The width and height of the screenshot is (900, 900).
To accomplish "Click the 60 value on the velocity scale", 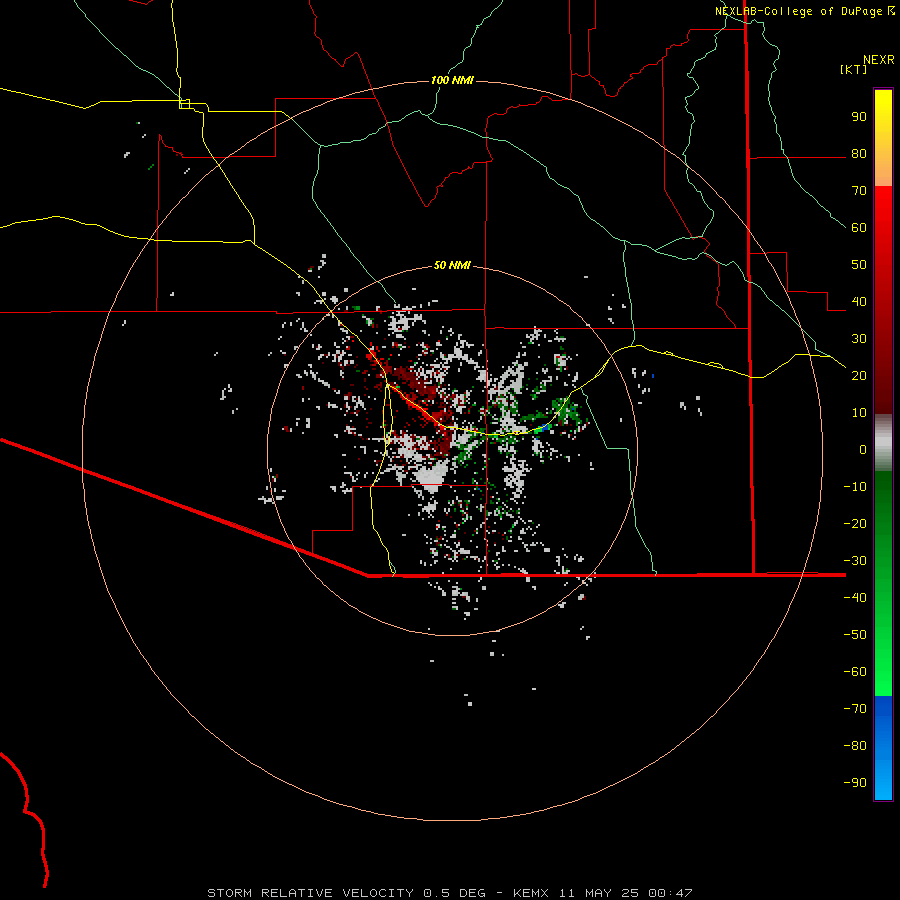I will [859, 228].
